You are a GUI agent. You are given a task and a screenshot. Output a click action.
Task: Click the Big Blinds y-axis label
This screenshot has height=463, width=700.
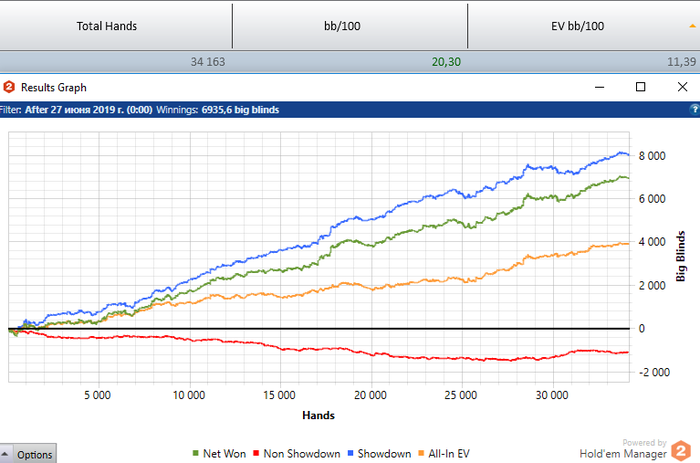[680, 256]
